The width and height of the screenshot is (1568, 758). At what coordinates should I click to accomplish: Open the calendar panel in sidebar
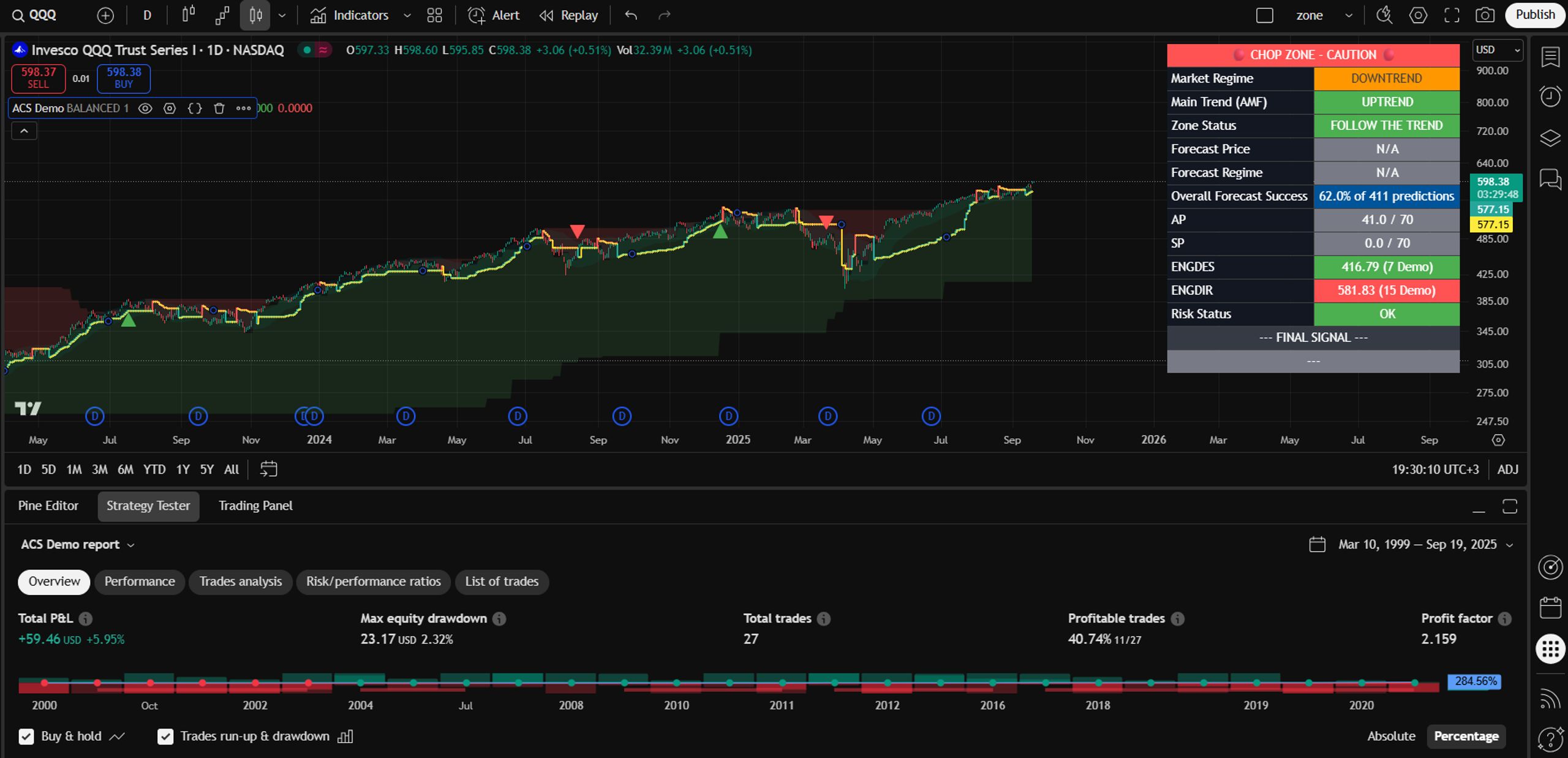click(x=1550, y=608)
